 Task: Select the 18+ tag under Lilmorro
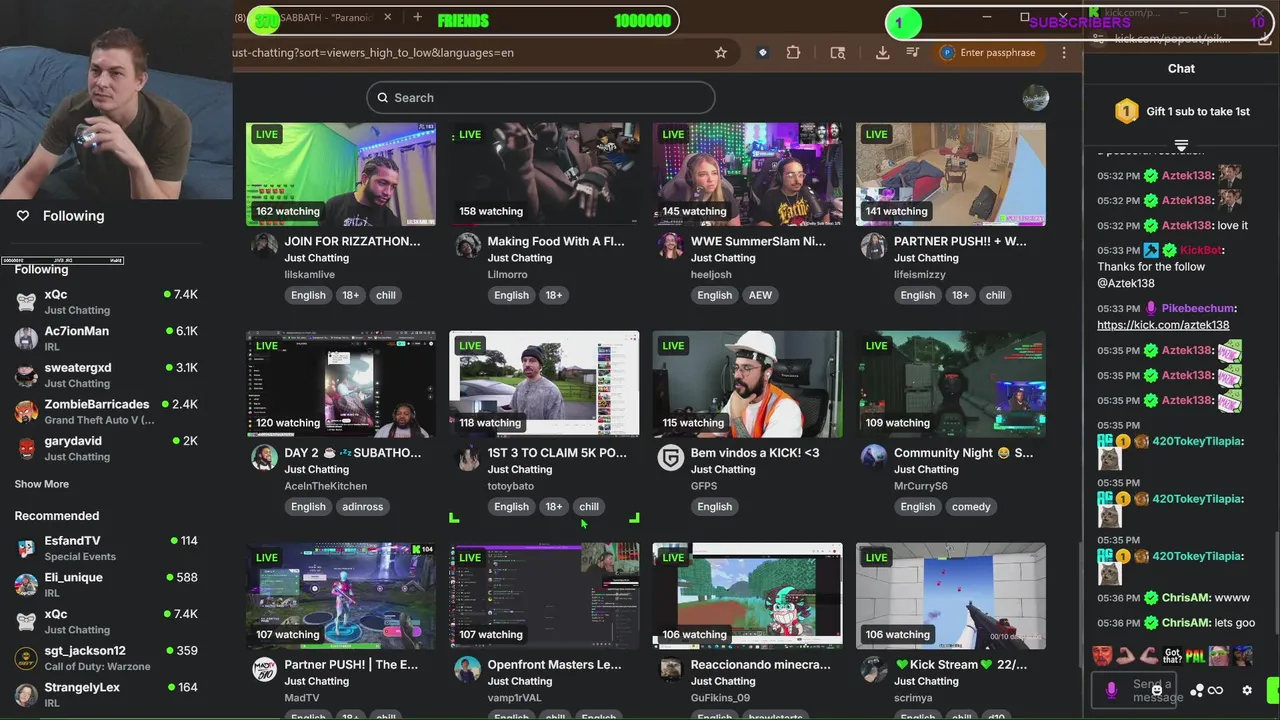click(554, 295)
